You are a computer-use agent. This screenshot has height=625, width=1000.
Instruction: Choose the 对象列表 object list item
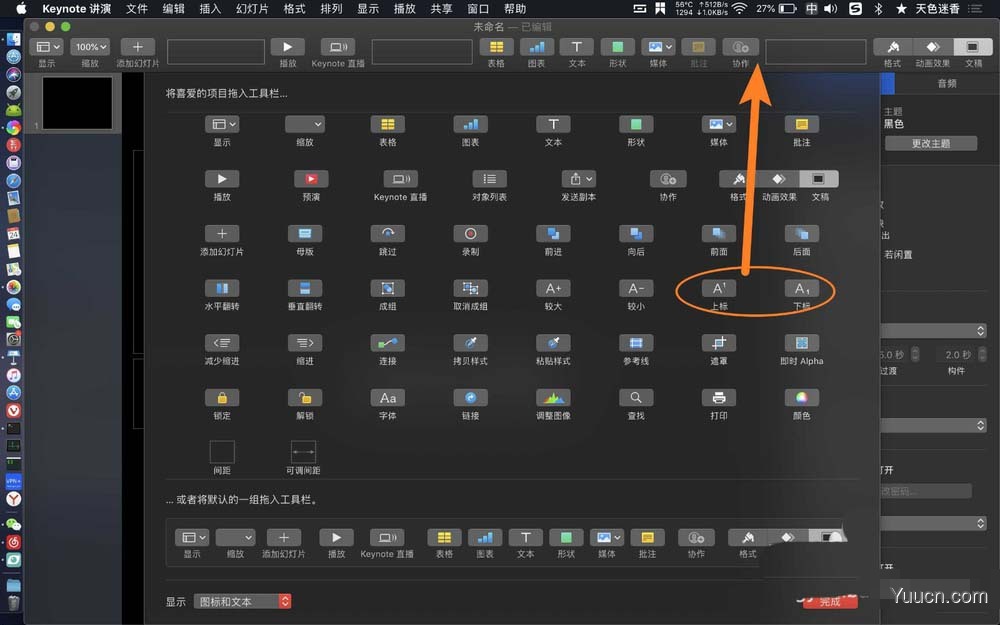pyautogui.click(x=489, y=179)
